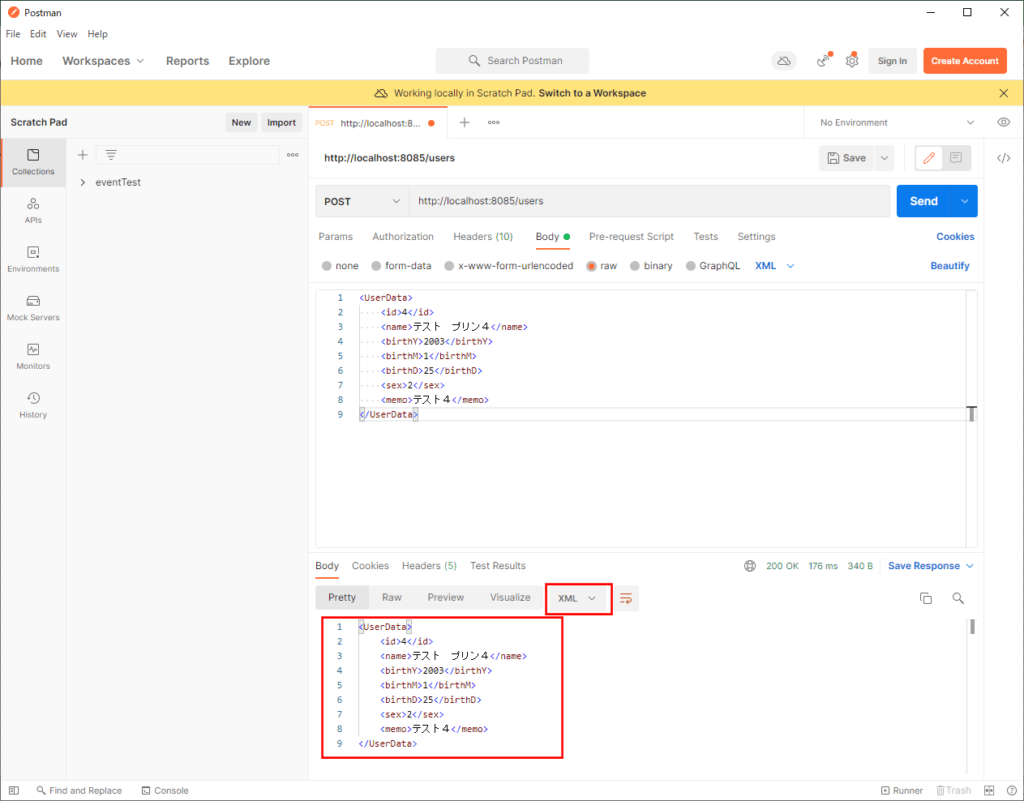Switch to response Headers (5) tab
This screenshot has width=1024, height=801.
click(x=429, y=566)
